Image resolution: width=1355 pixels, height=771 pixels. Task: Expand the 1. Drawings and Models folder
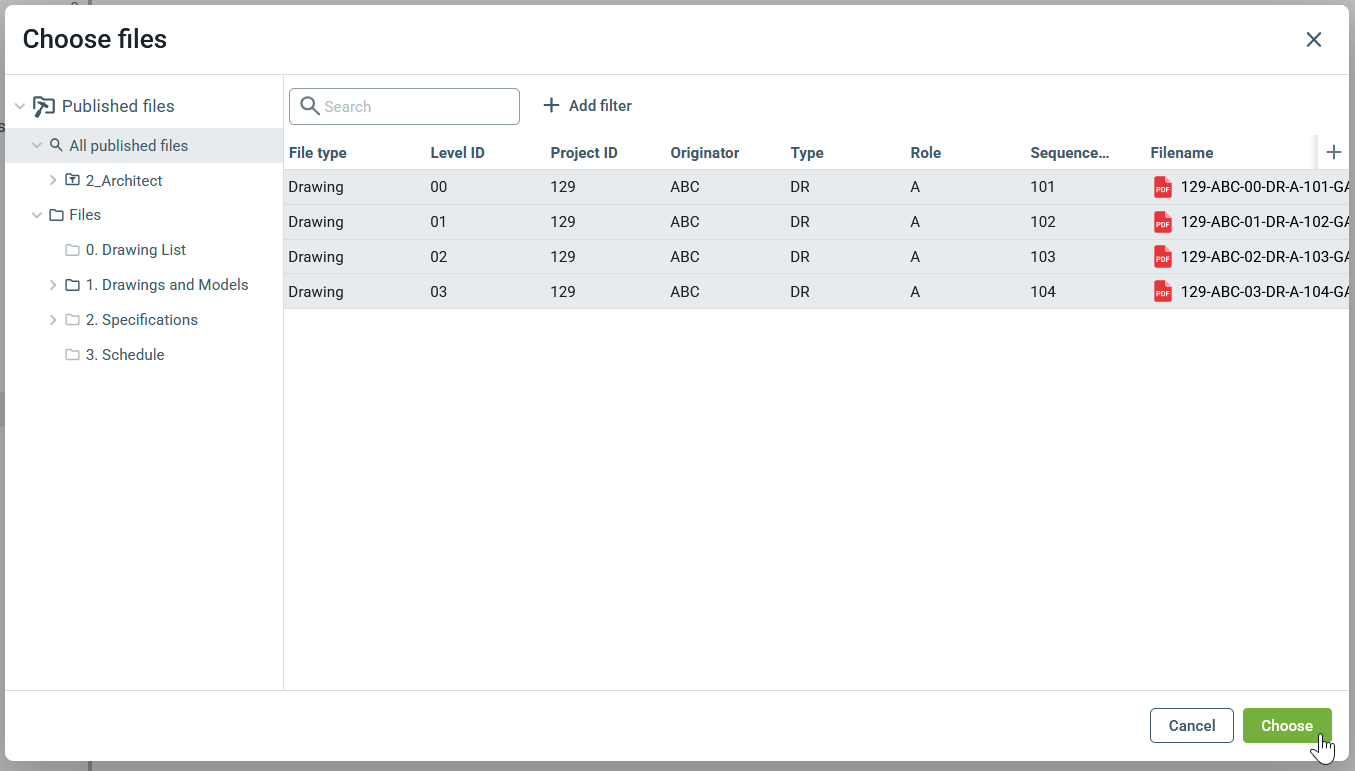coord(53,285)
